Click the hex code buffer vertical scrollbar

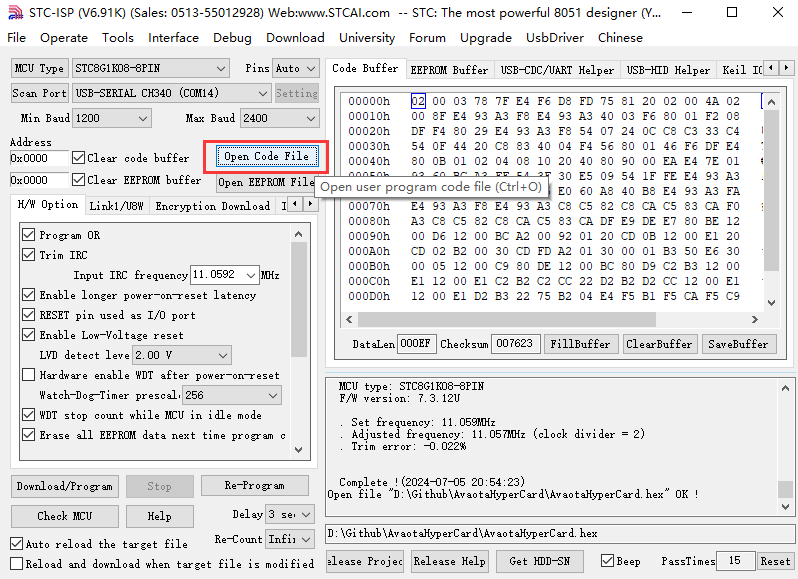pyautogui.click(x=768, y=200)
